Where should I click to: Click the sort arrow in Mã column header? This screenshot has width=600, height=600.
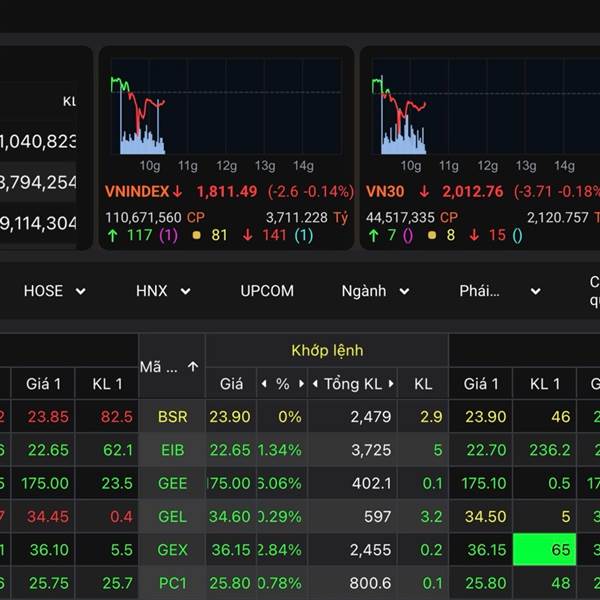pyautogui.click(x=193, y=367)
